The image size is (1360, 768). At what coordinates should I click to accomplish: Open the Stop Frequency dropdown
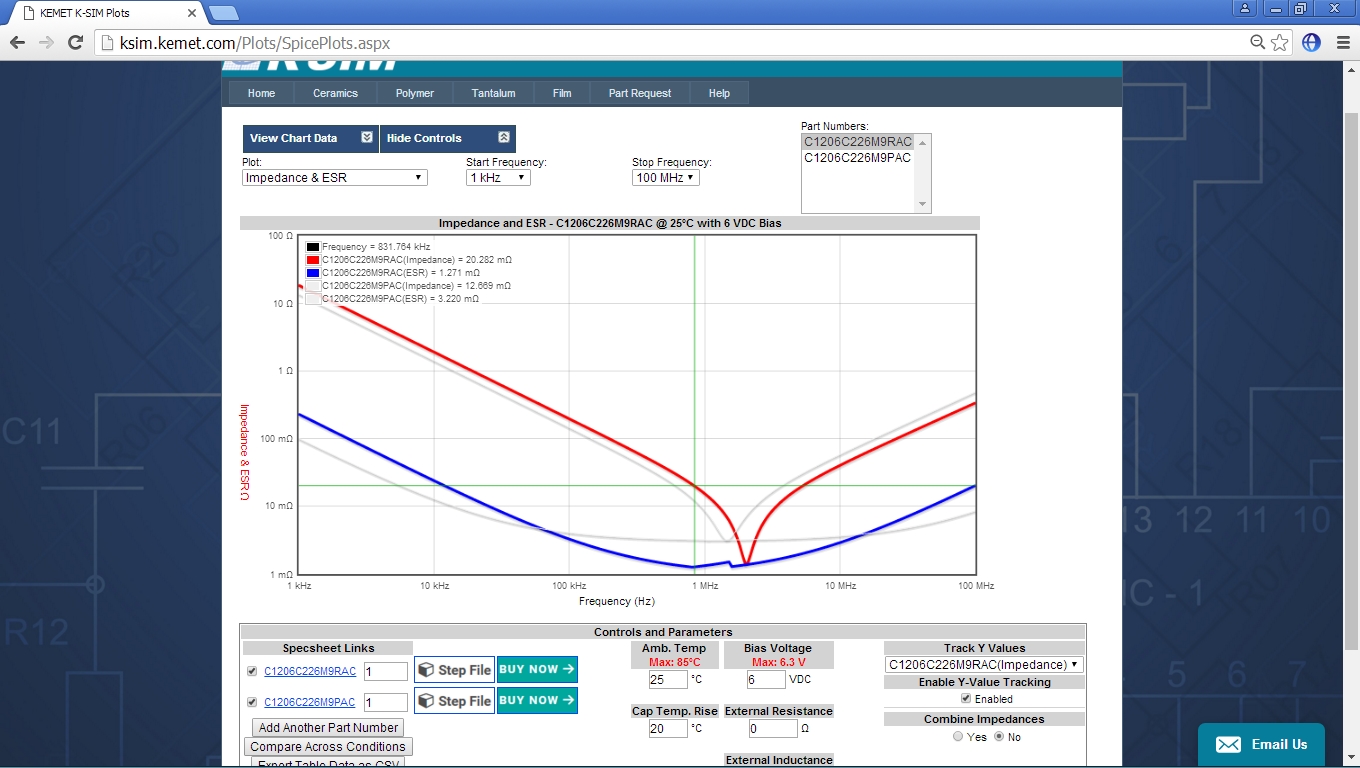pos(665,177)
